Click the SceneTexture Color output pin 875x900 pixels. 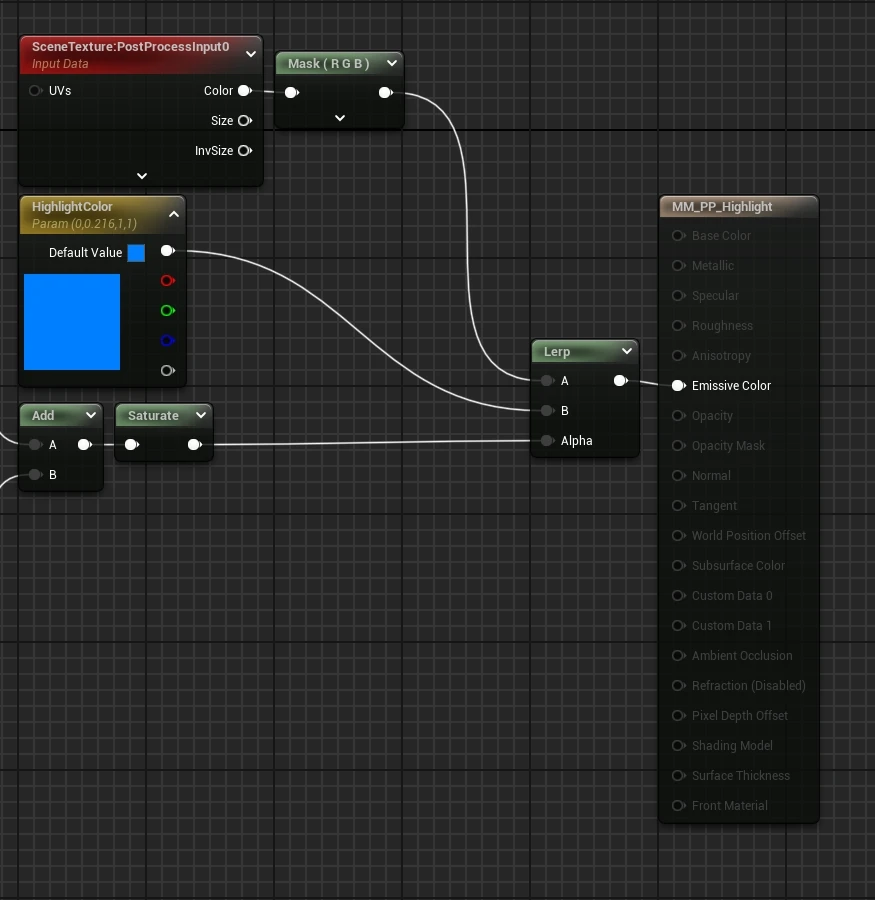click(243, 91)
